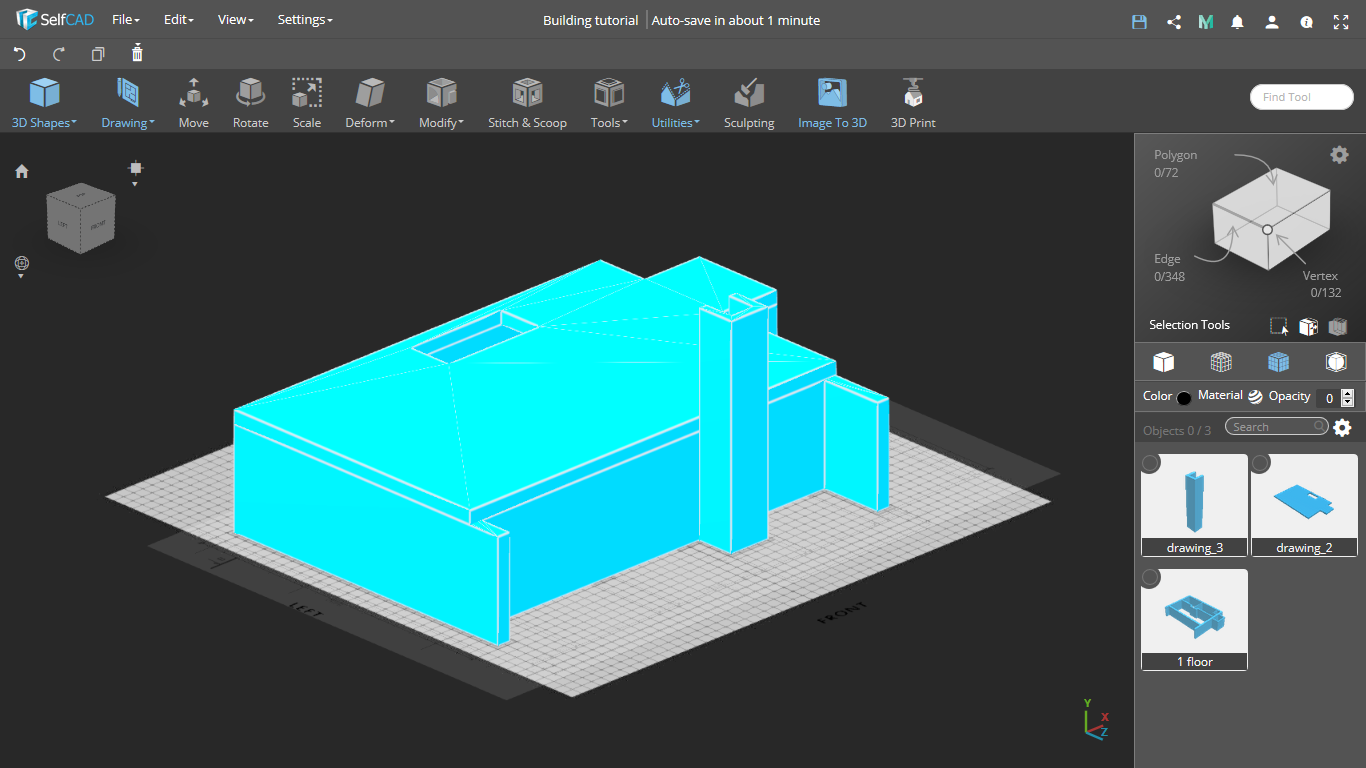Click the Objects search field

1277,427
